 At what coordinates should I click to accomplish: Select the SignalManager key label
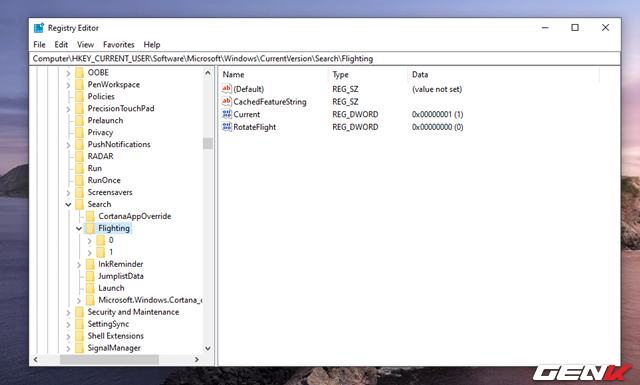[x=114, y=348]
